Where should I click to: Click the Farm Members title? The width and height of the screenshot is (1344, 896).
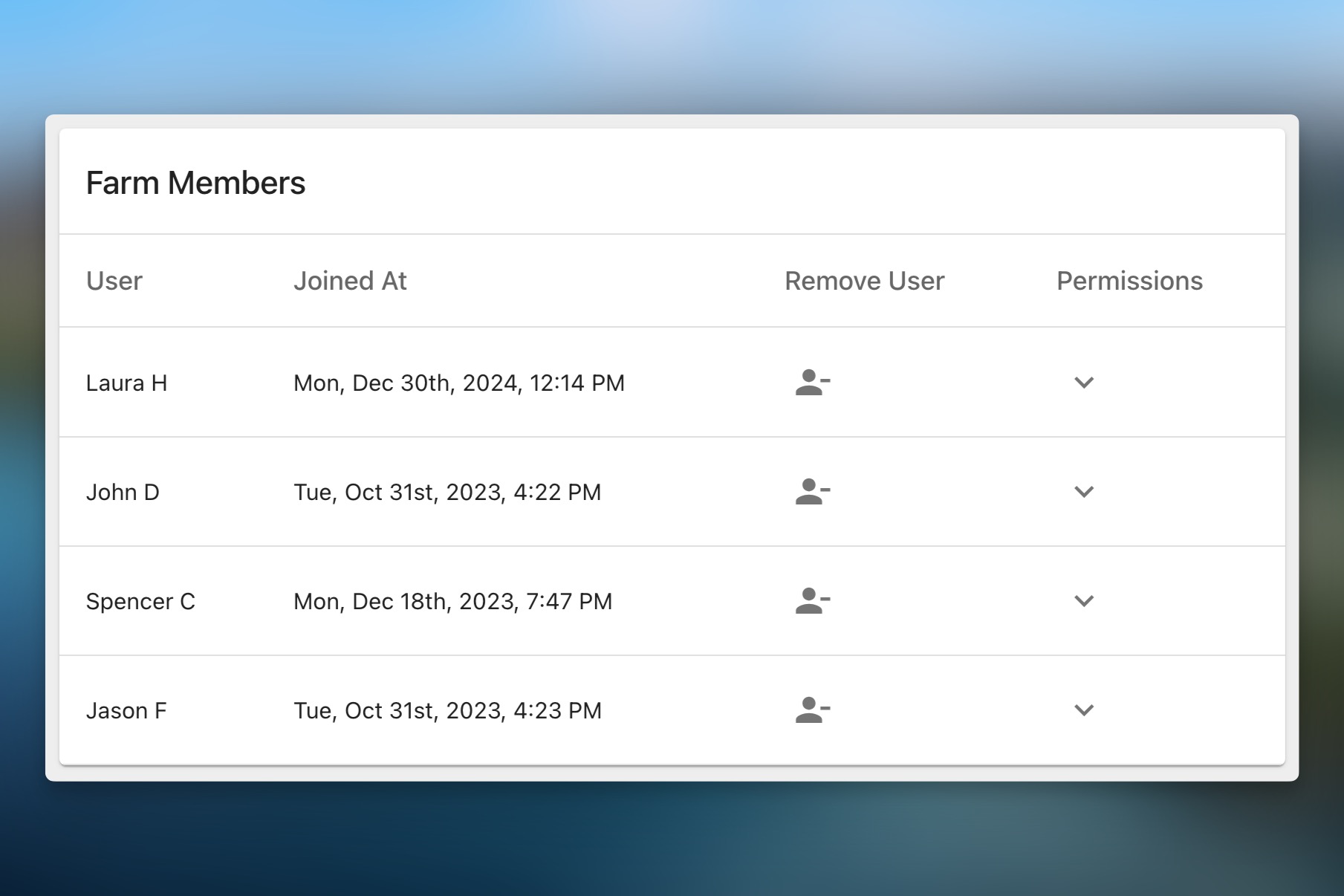[x=197, y=182]
